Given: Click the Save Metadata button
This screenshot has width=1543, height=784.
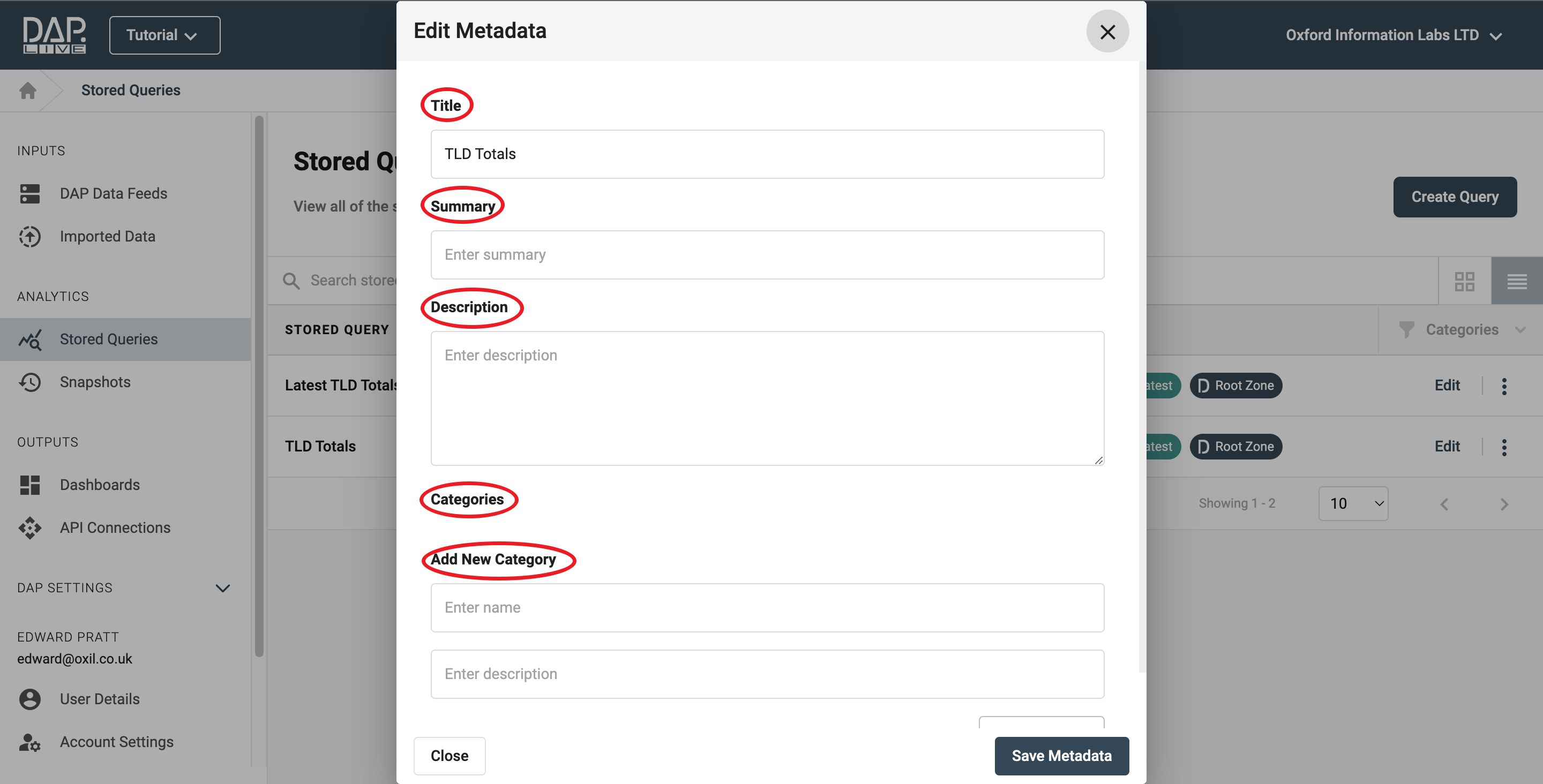Looking at the screenshot, I should pyautogui.click(x=1061, y=756).
